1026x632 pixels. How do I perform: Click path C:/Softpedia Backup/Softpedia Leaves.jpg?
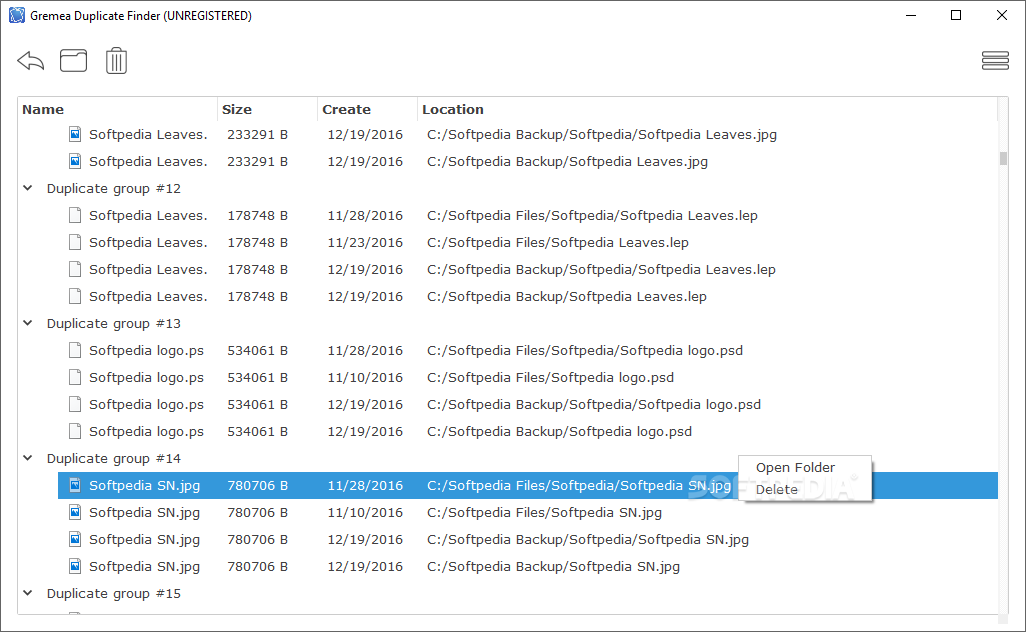(567, 162)
